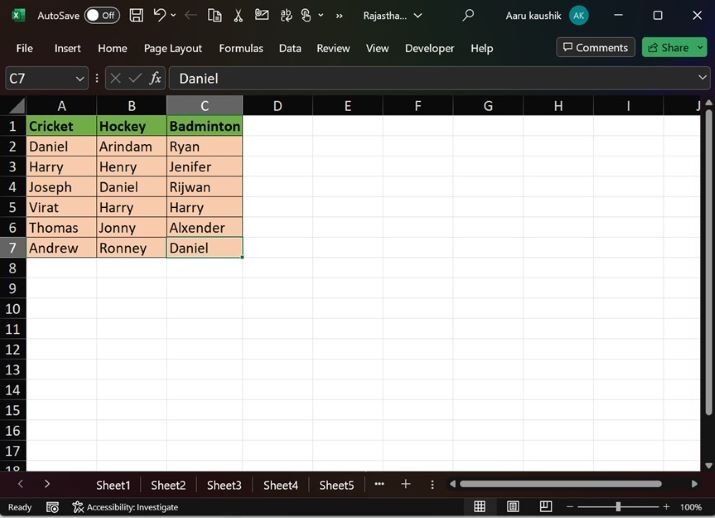Click the Excel app icon in title bar
The width and height of the screenshot is (715, 518).
coord(18,15)
